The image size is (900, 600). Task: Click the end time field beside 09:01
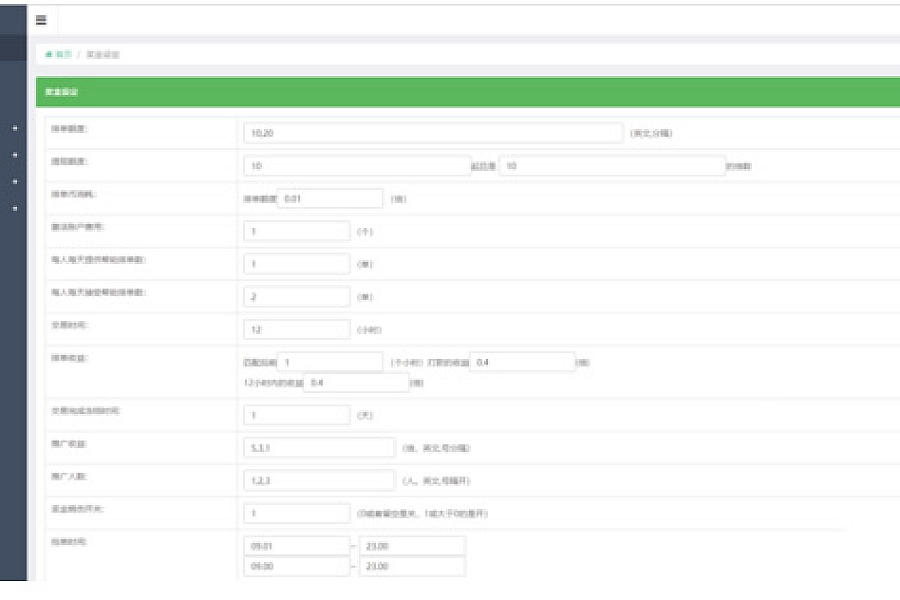click(x=412, y=546)
